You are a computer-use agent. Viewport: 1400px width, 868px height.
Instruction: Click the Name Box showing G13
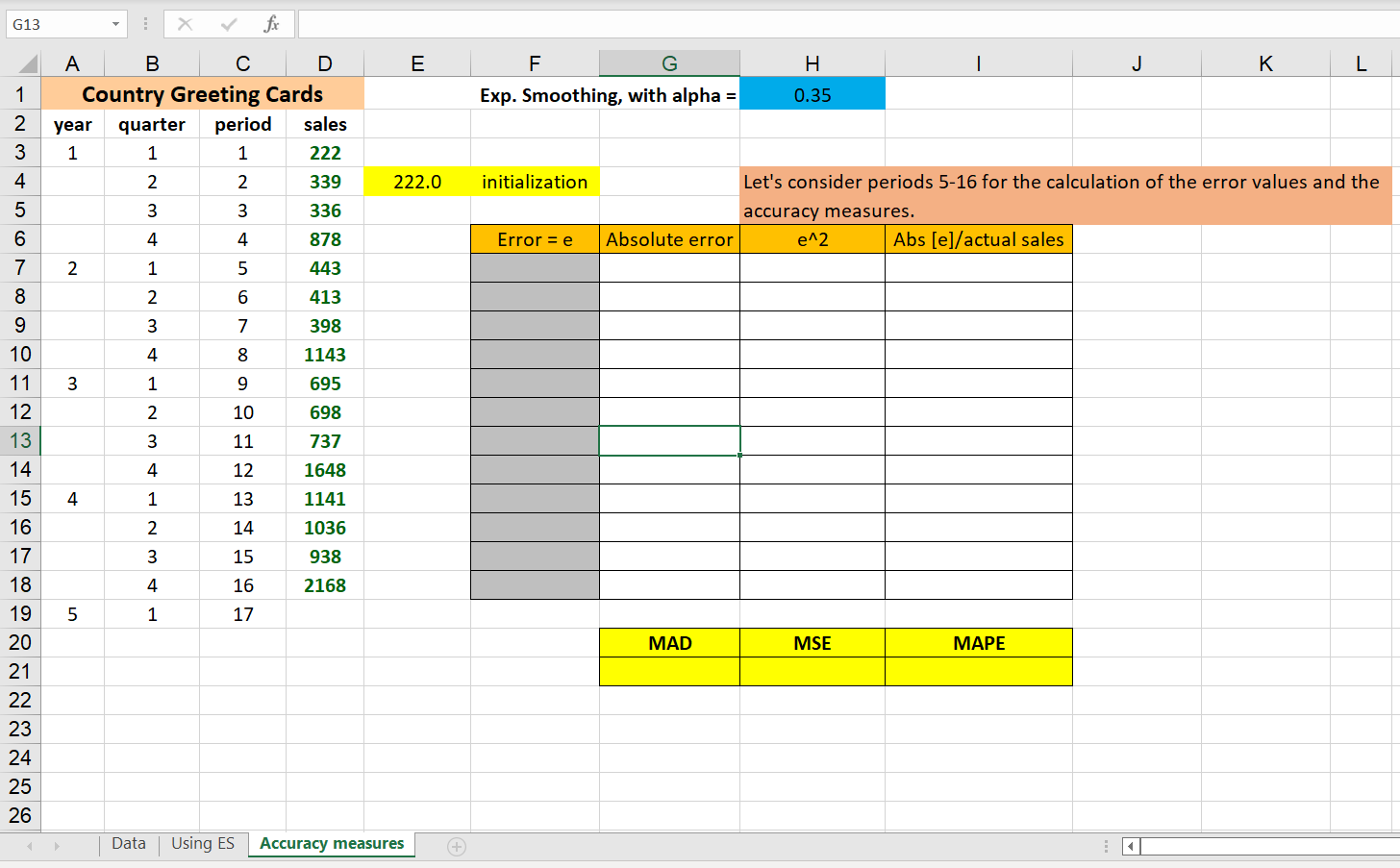tap(57, 24)
